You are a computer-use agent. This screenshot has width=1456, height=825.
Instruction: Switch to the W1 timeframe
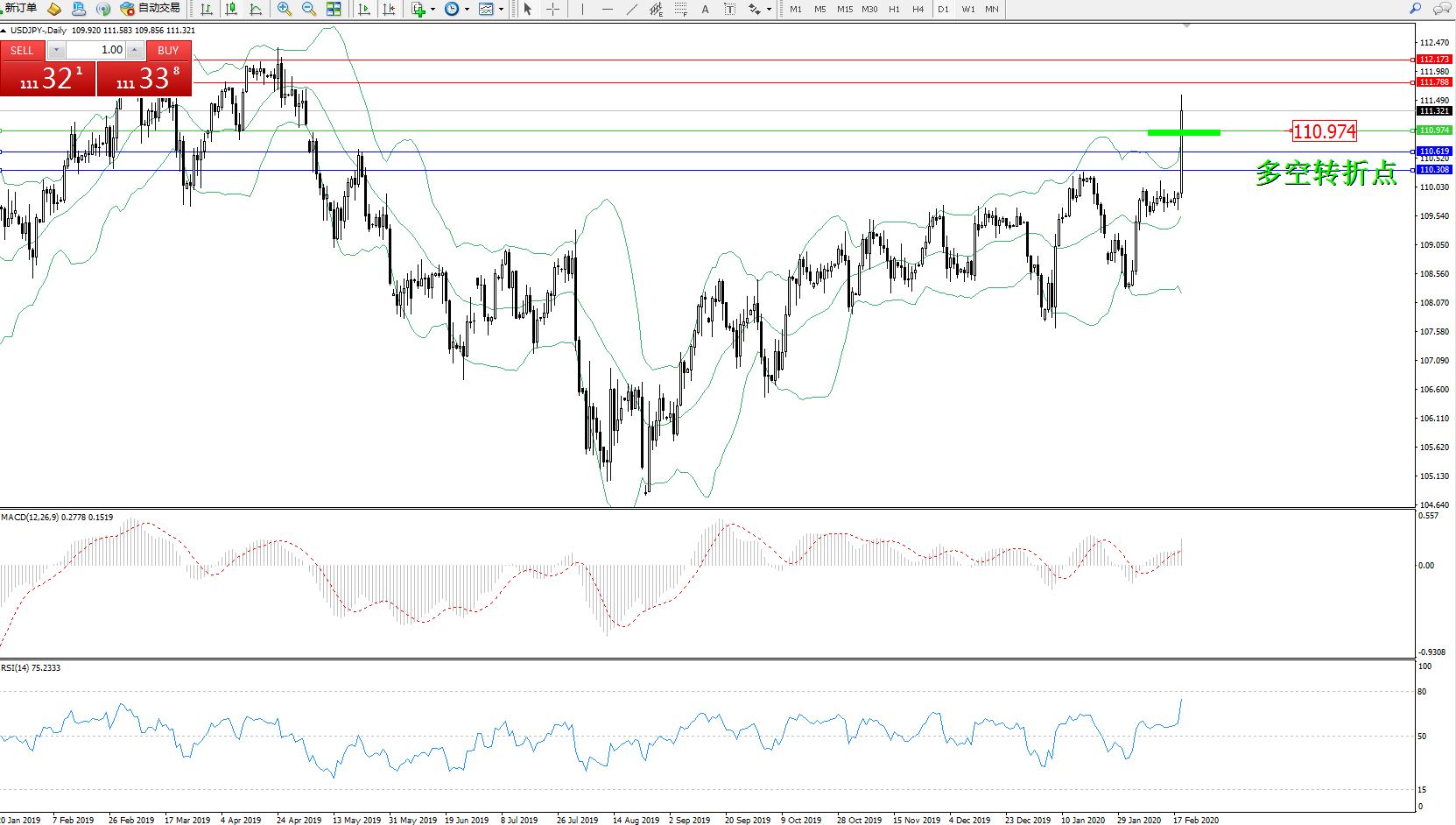[967, 9]
